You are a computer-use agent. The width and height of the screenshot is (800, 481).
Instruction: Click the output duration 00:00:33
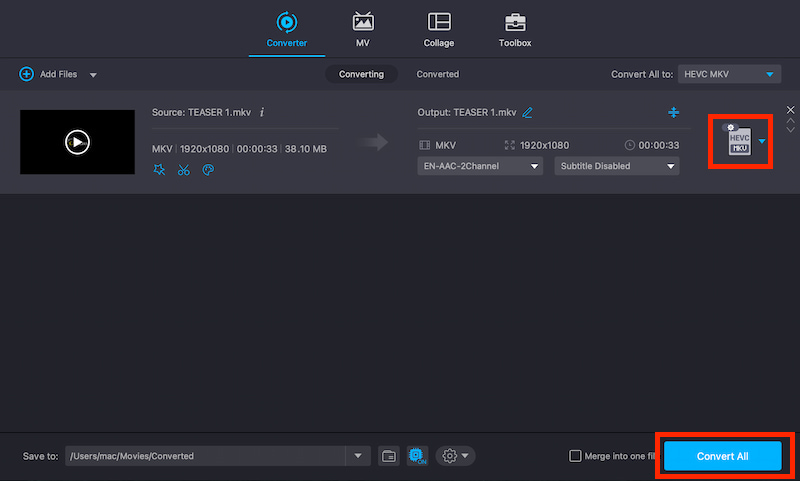coord(659,145)
